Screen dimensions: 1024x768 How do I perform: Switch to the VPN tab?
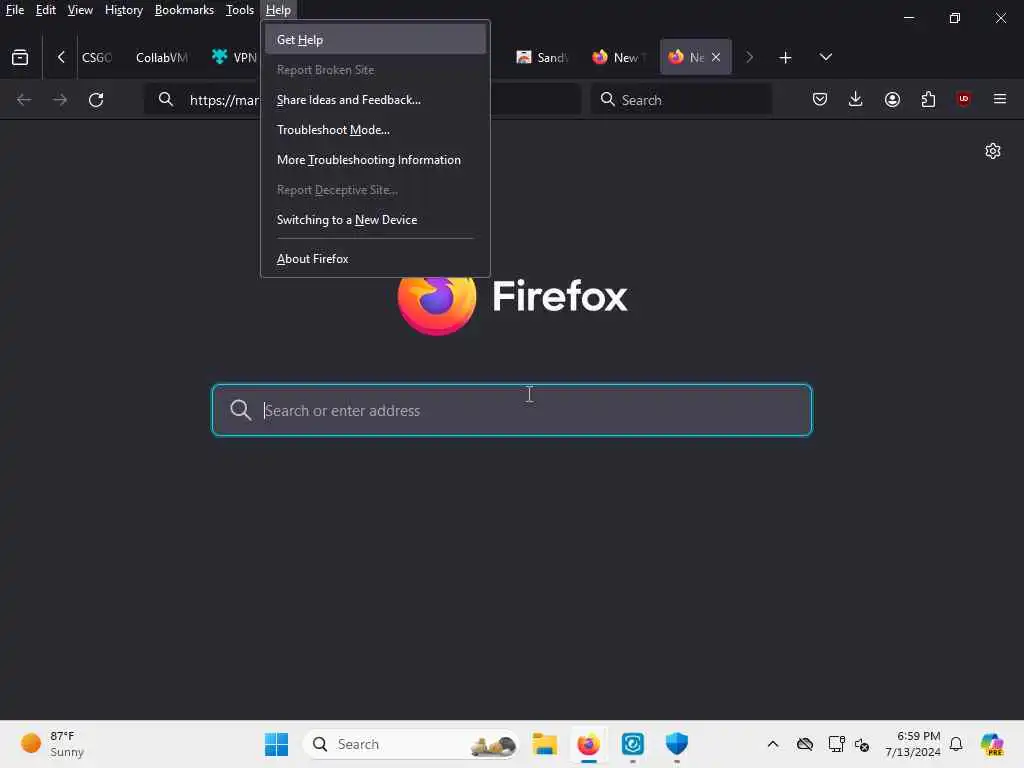tap(233, 57)
